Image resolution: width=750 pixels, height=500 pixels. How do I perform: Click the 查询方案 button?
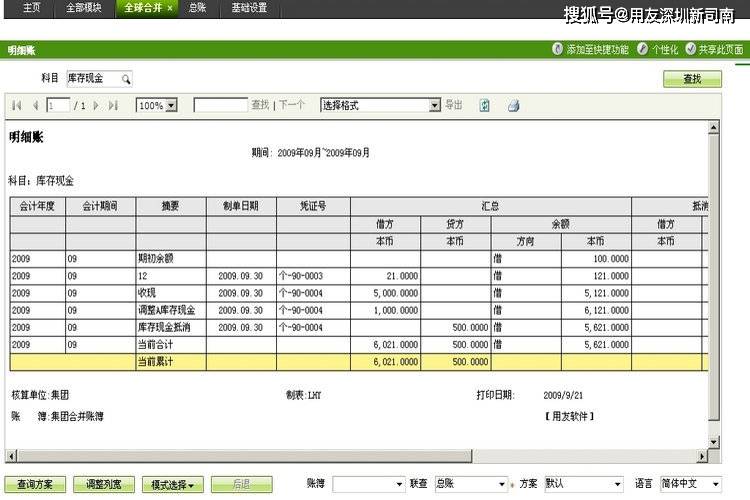(35, 484)
